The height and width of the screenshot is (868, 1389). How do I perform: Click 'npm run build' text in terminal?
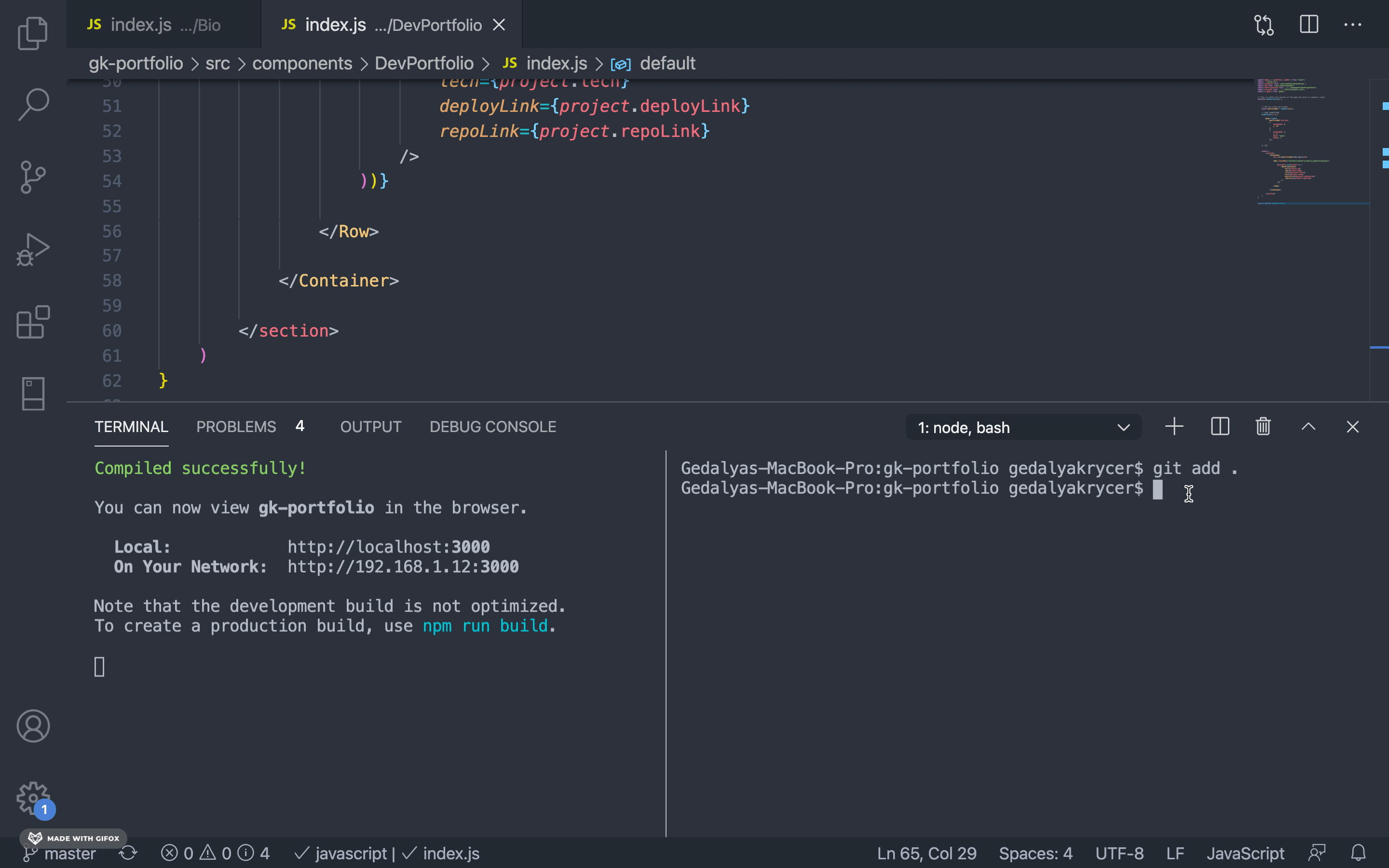point(485,626)
